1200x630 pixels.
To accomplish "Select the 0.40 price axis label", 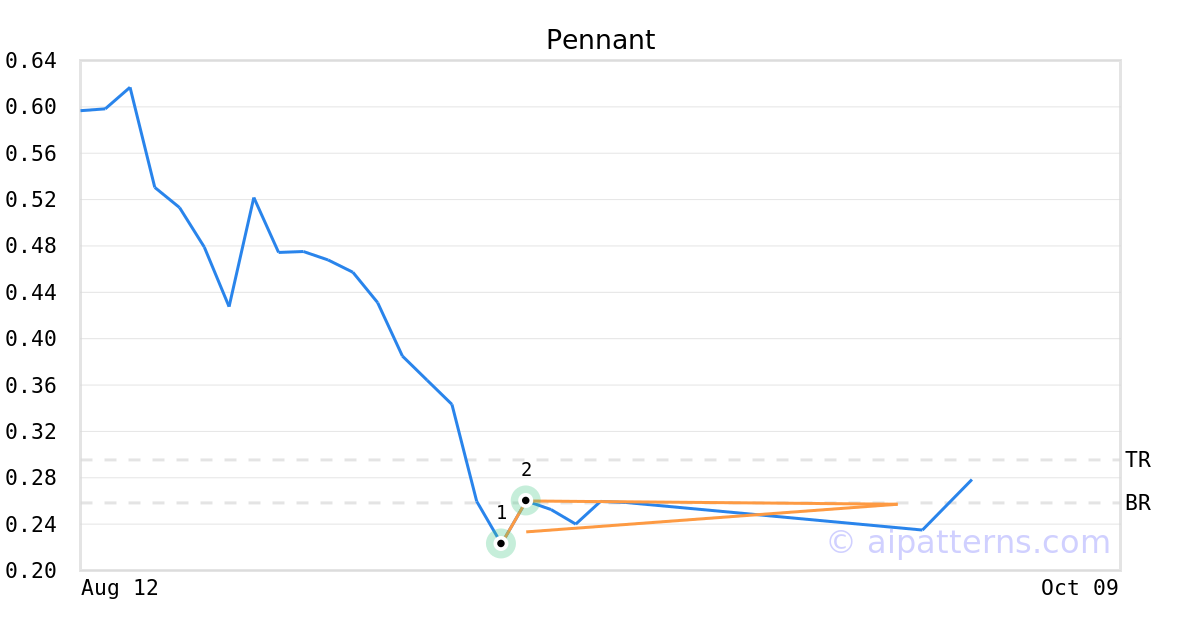I will click(x=30, y=339).
